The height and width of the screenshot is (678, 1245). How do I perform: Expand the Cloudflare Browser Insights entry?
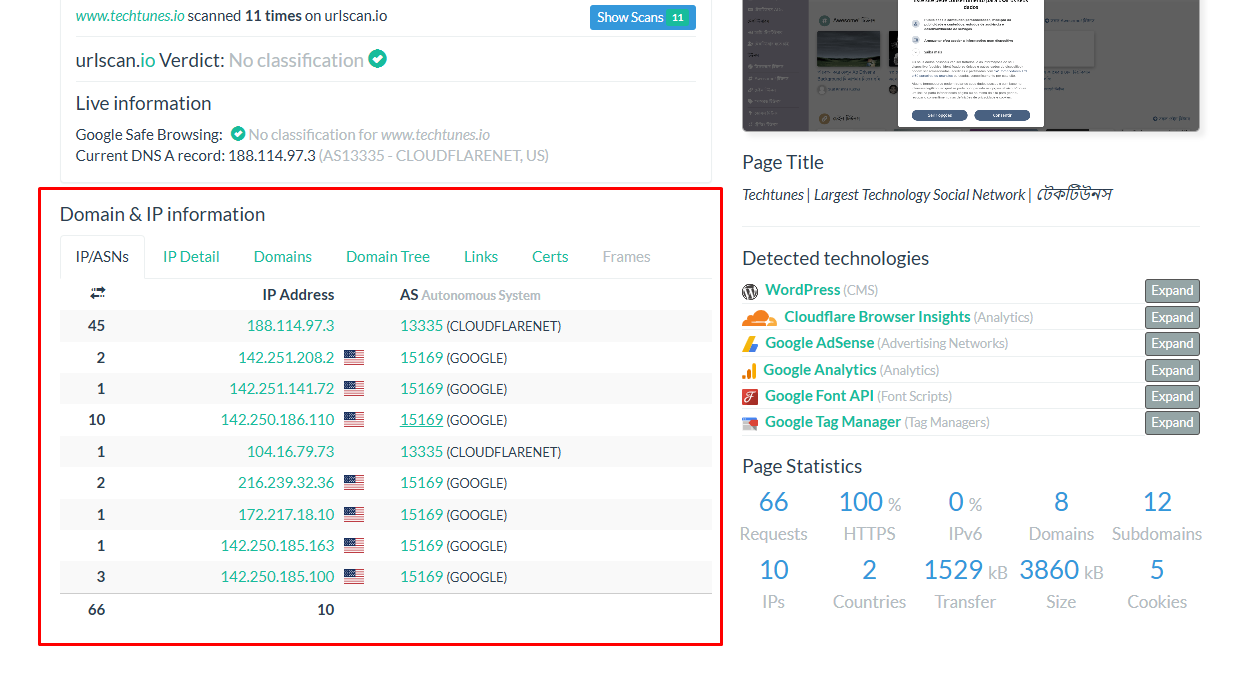[x=1171, y=316]
